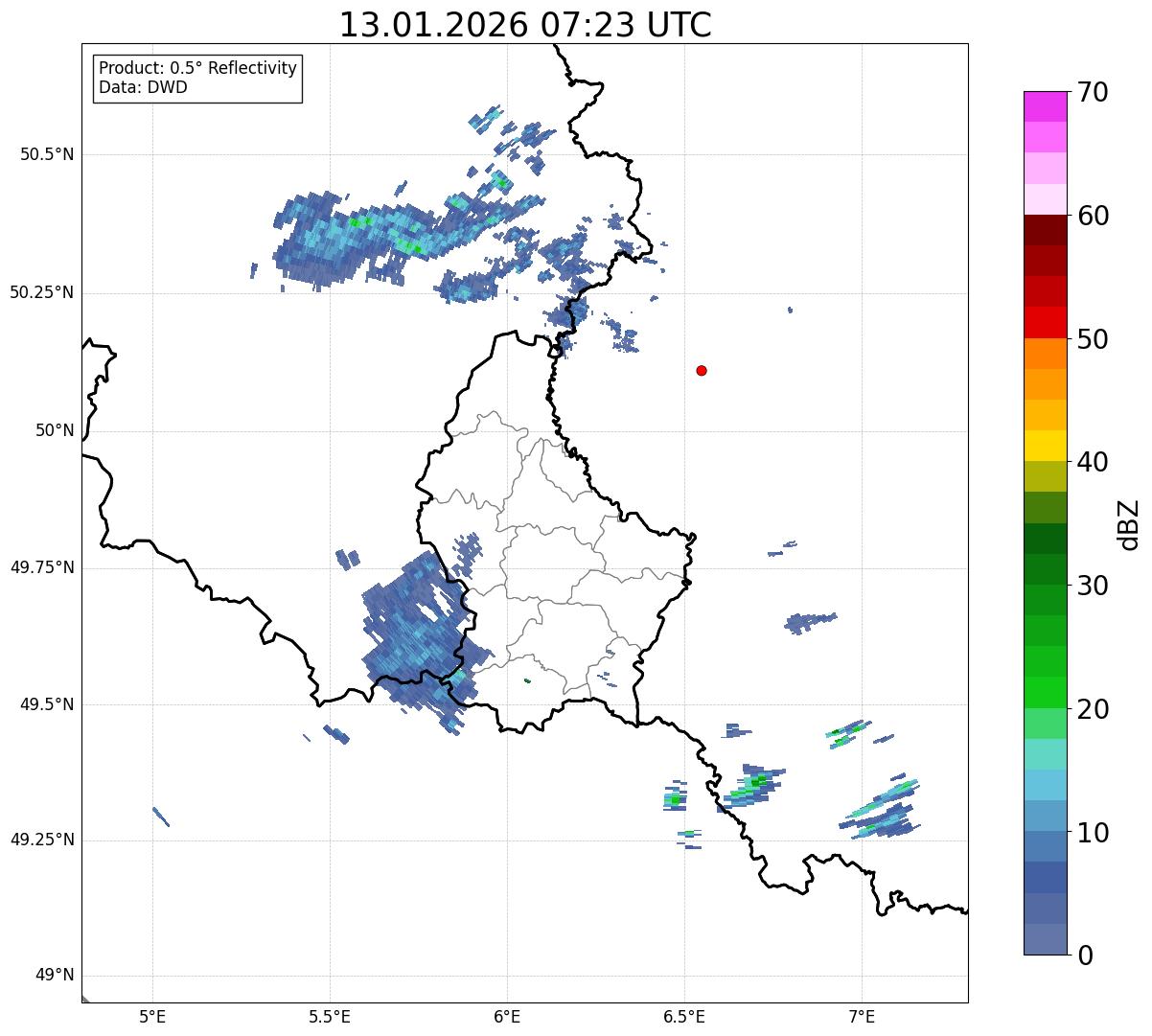Click the red station marker dot
This screenshot has width=1152, height=1036.
pyautogui.click(x=702, y=370)
